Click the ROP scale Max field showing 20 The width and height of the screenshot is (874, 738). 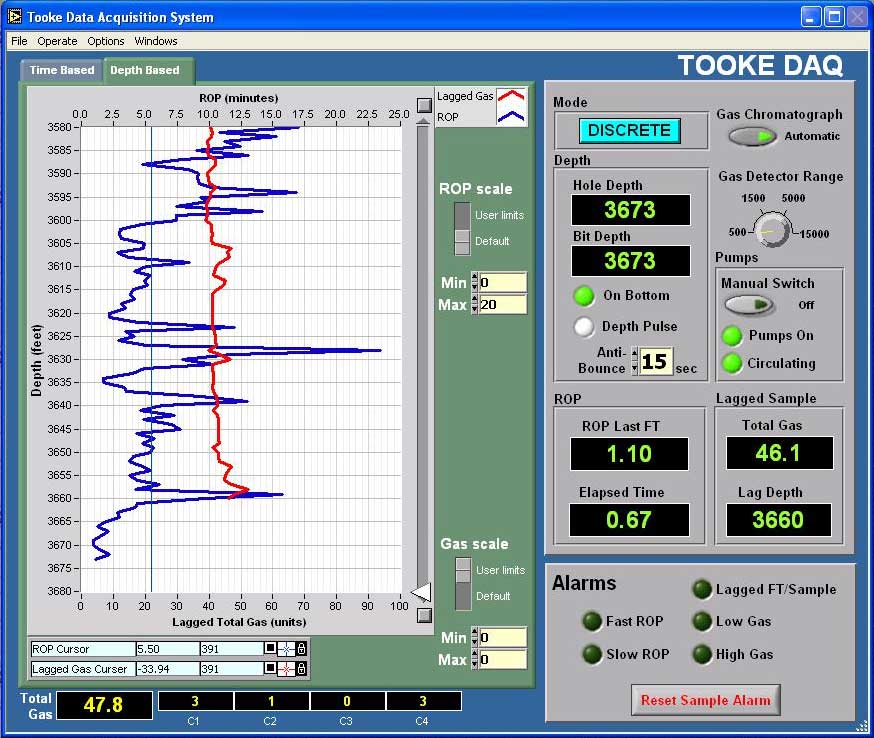click(503, 304)
